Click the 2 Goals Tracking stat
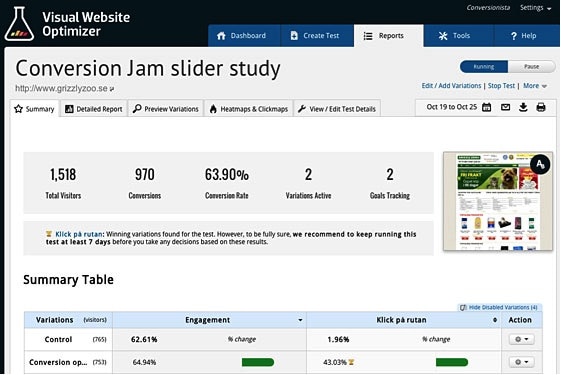 pos(390,183)
